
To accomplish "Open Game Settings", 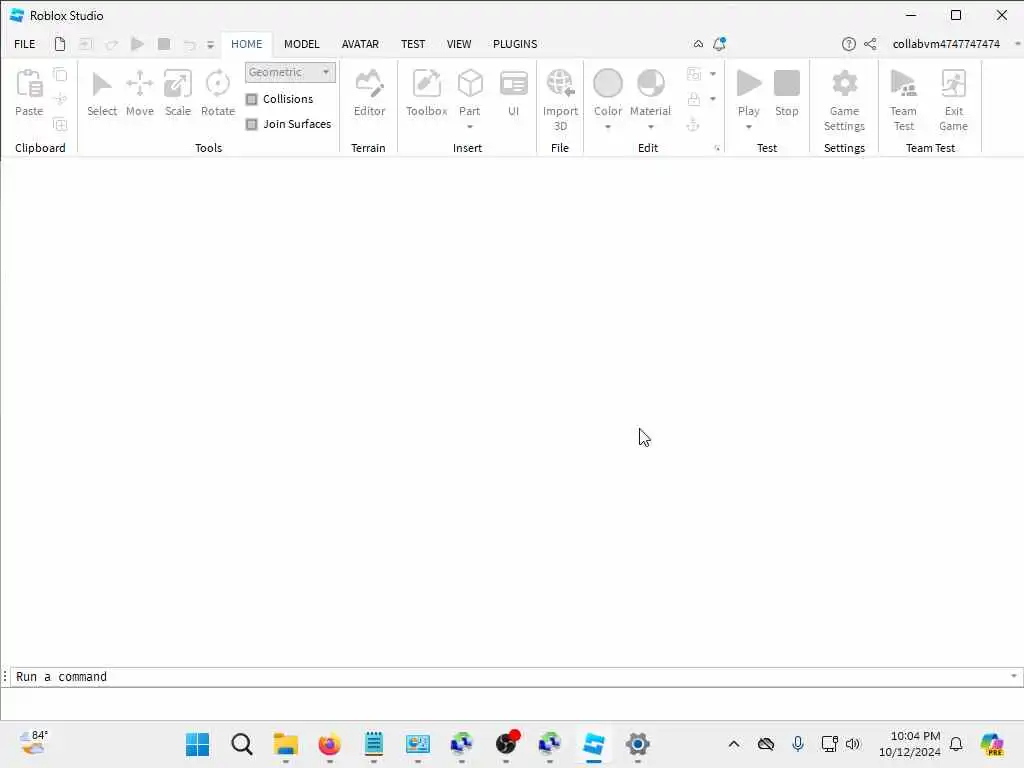I will tap(844, 100).
